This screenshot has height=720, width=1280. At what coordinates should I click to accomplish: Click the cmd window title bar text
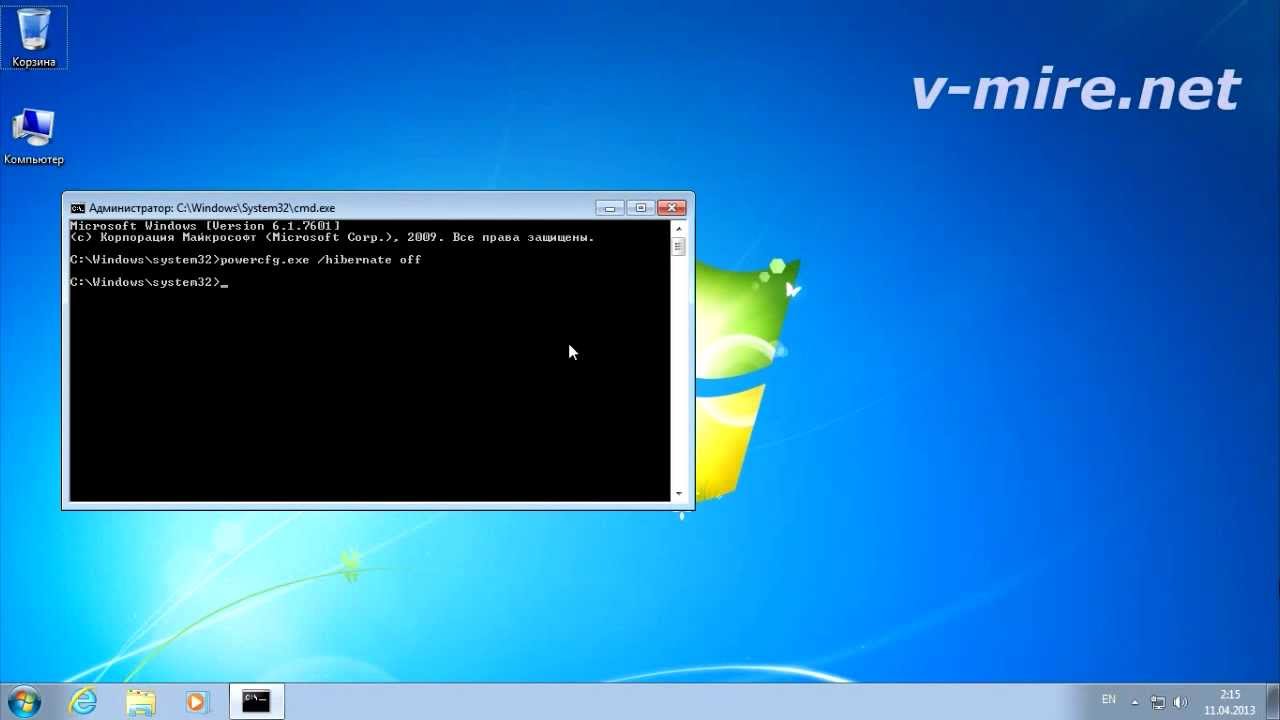click(212, 208)
